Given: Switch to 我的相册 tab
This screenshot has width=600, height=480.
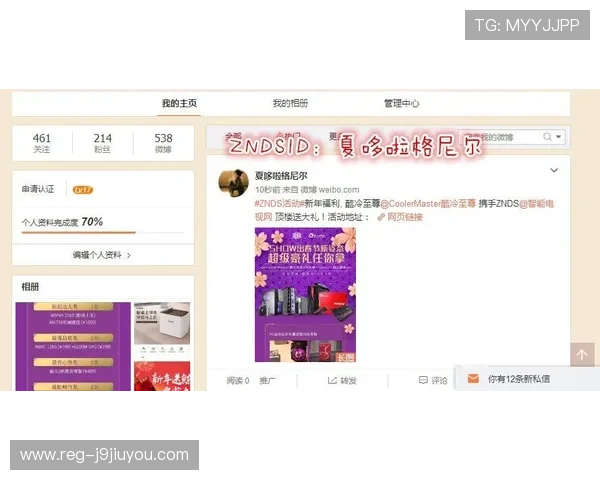Looking at the screenshot, I should (290, 103).
